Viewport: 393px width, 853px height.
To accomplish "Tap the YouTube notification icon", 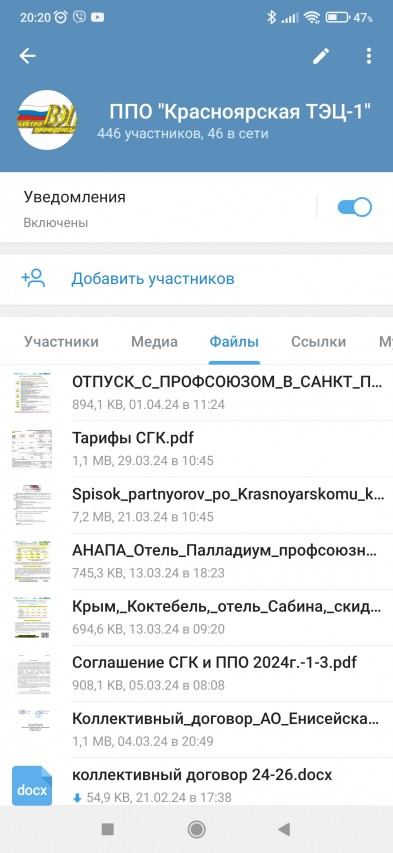I will click(x=98, y=17).
